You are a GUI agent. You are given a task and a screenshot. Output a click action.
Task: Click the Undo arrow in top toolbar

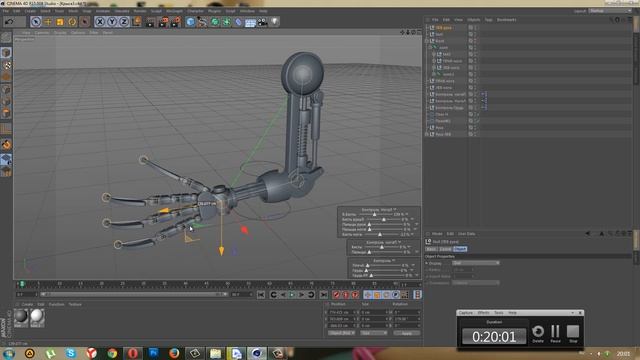point(9,22)
